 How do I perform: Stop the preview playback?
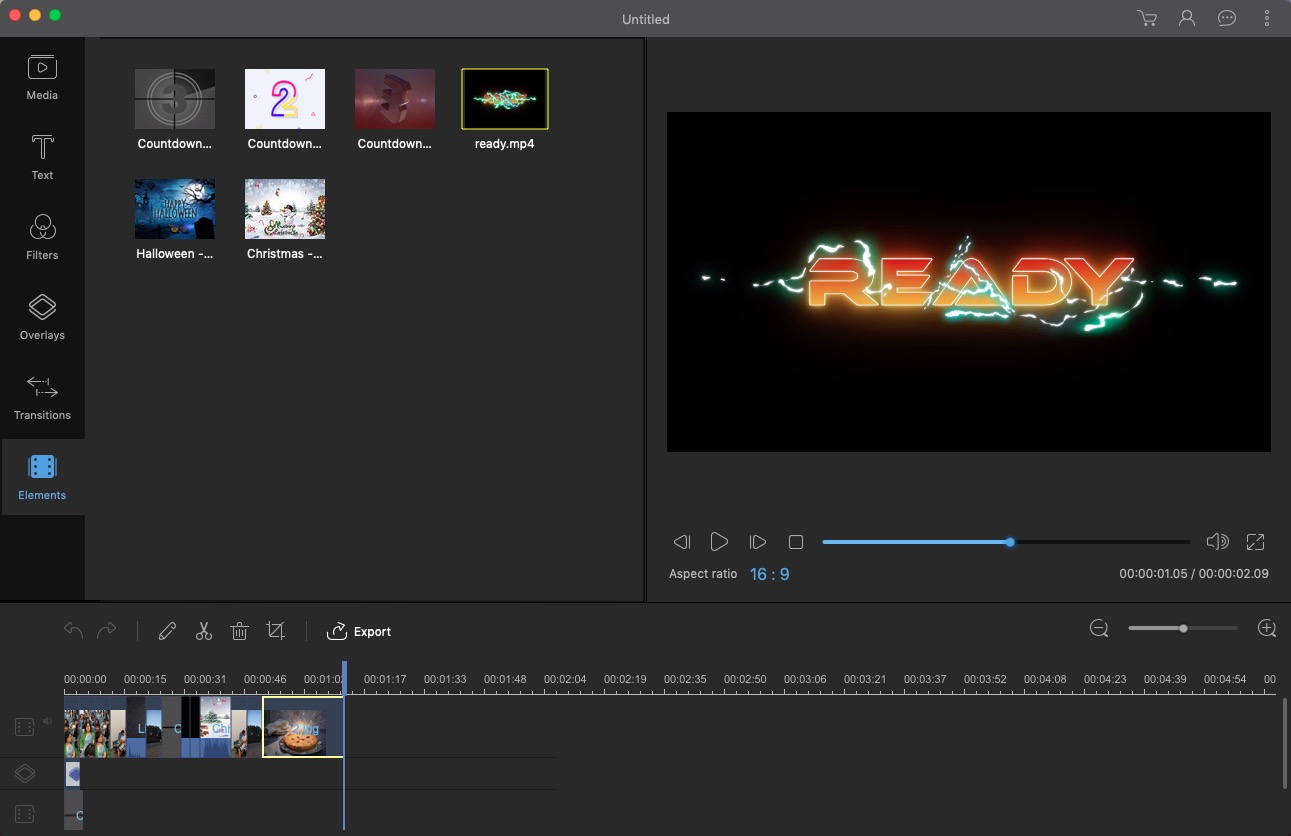[x=796, y=542]
